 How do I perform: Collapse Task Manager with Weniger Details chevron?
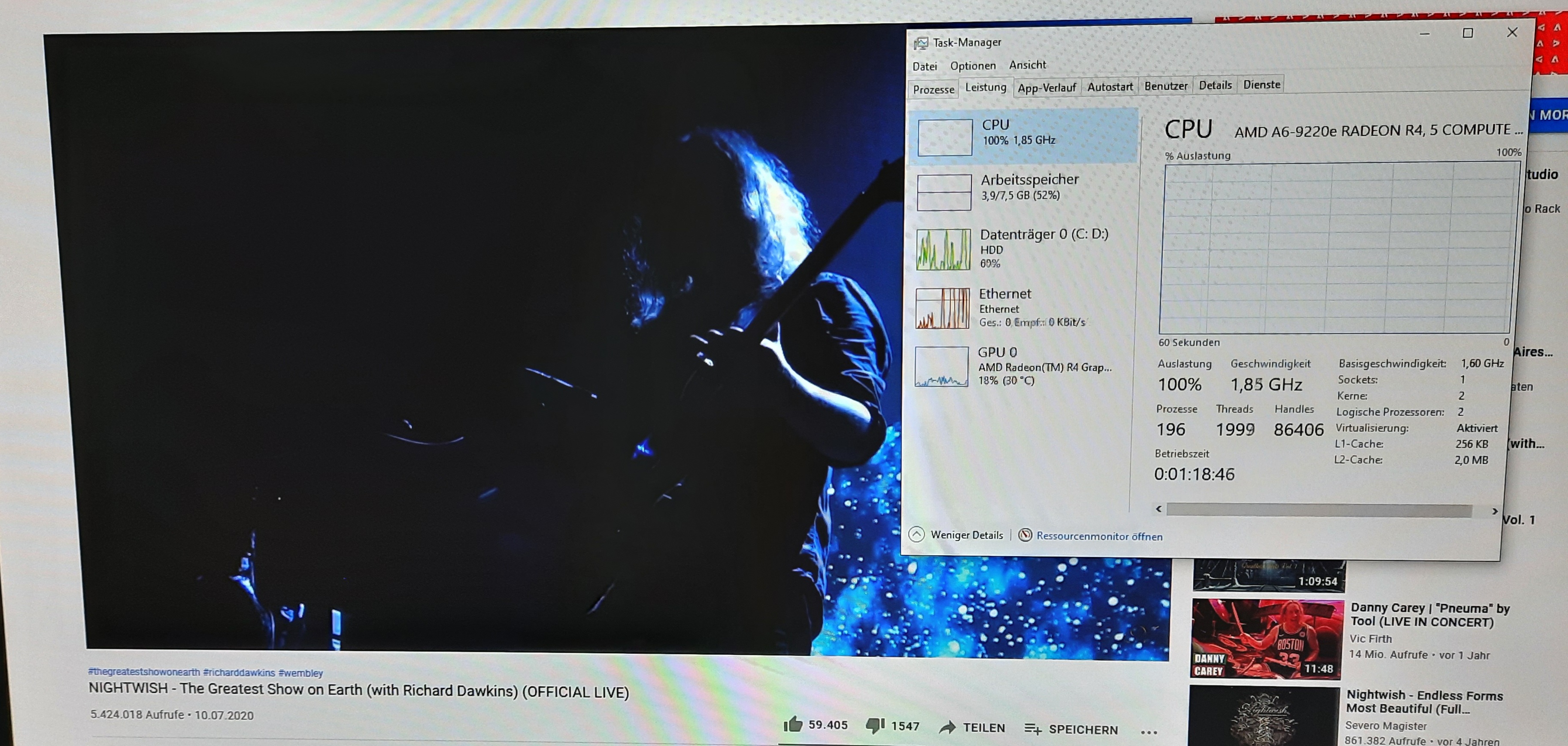click(x=916, y=534)
